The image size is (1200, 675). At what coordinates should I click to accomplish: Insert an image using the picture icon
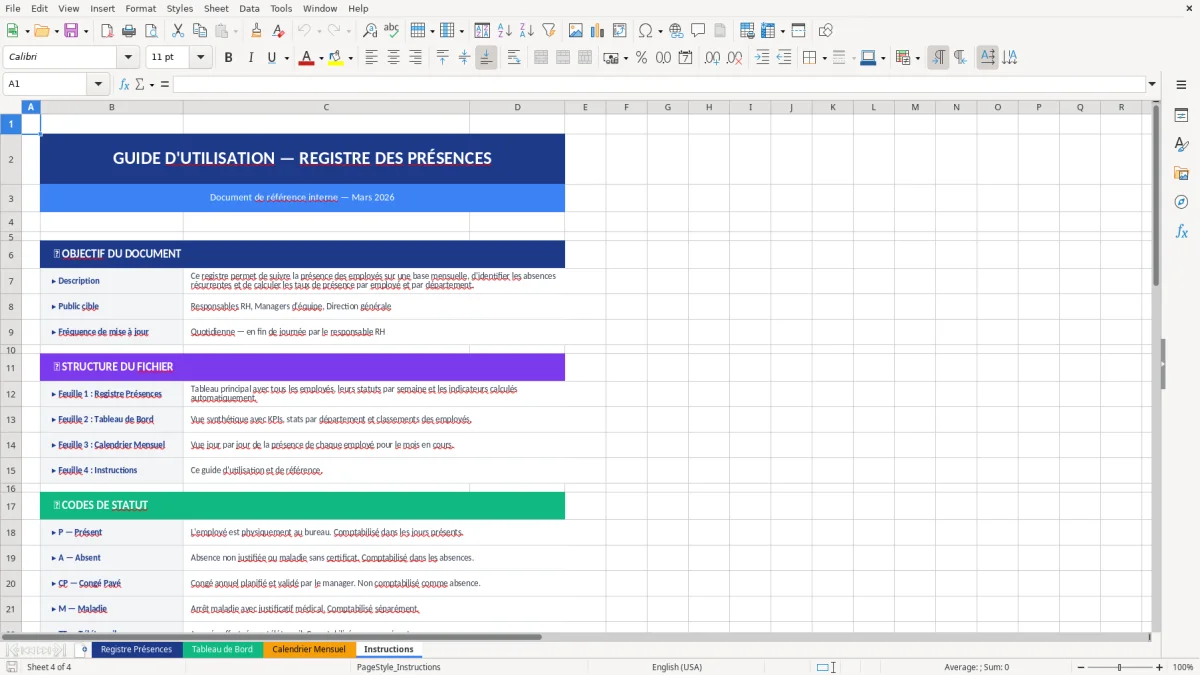pyautogui.click(x=576, y=31)
